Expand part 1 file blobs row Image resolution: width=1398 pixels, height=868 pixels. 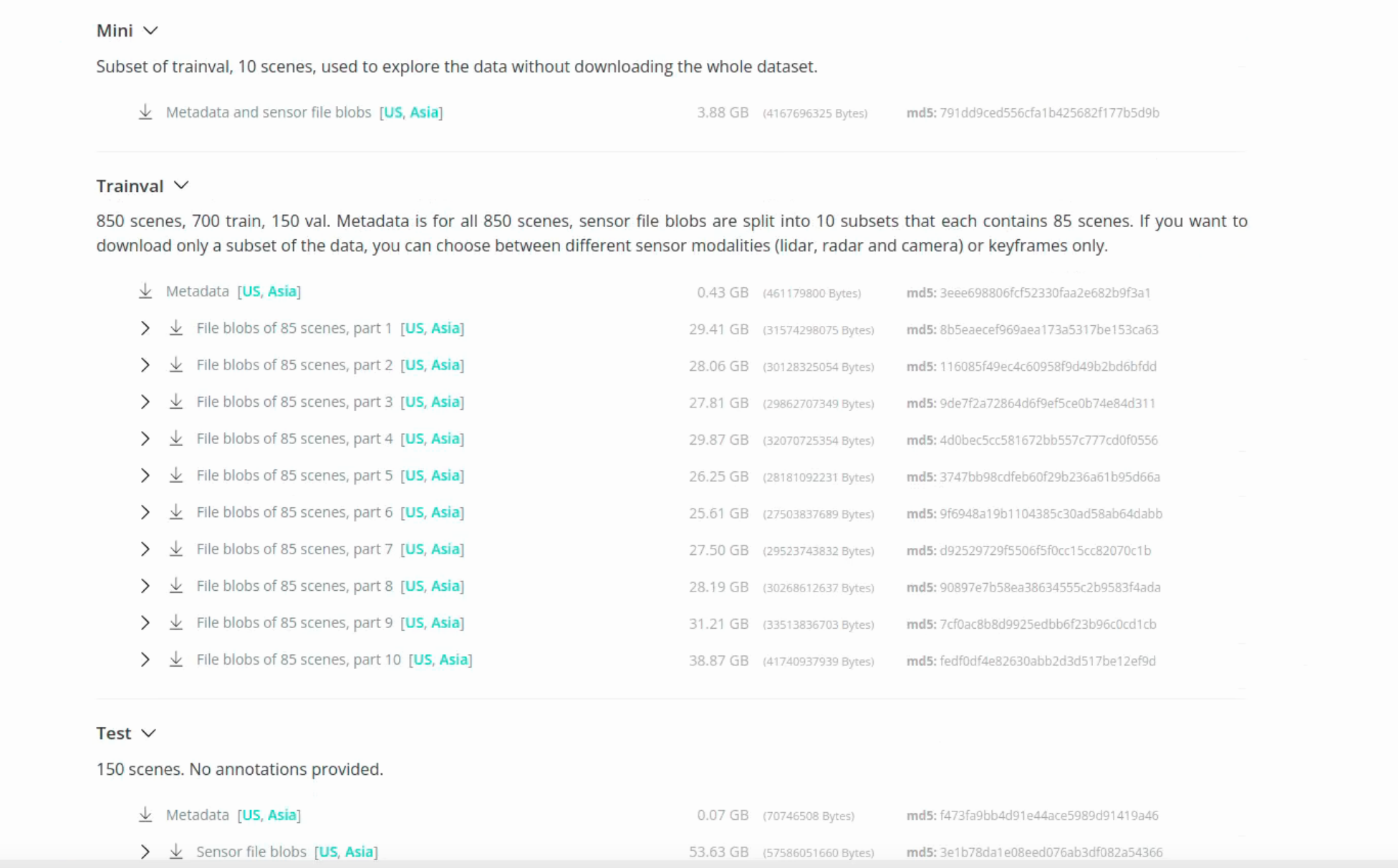tap(145, 328)
